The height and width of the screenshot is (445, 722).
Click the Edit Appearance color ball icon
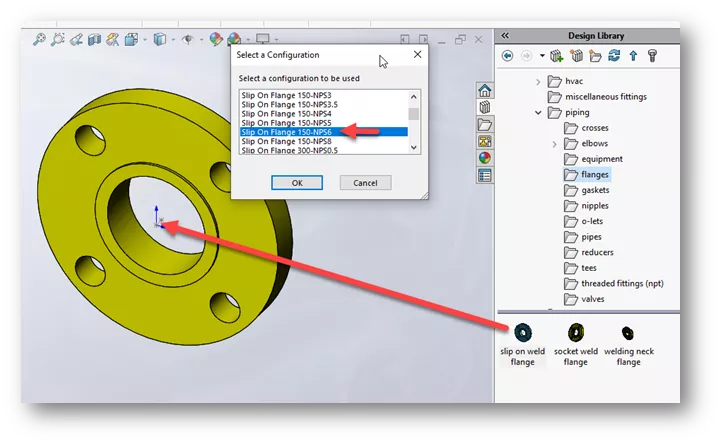point(215,40)
